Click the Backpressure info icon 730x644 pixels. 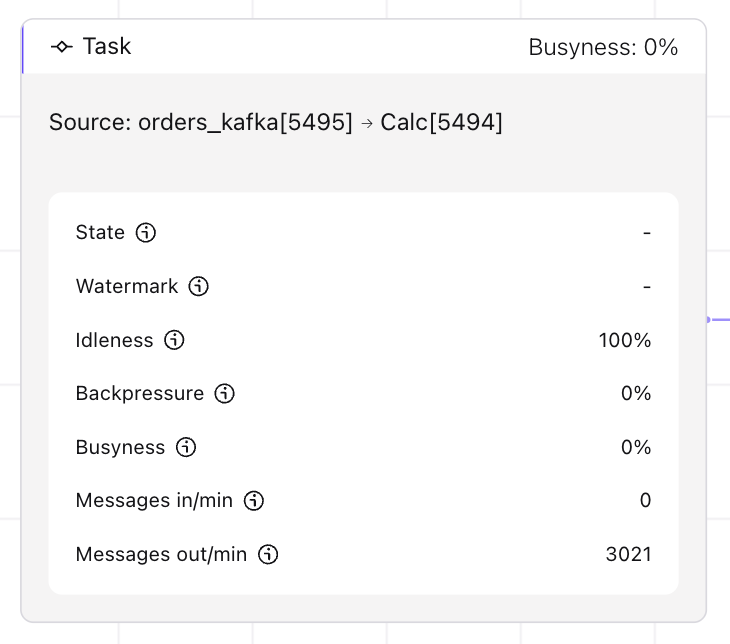225,394
